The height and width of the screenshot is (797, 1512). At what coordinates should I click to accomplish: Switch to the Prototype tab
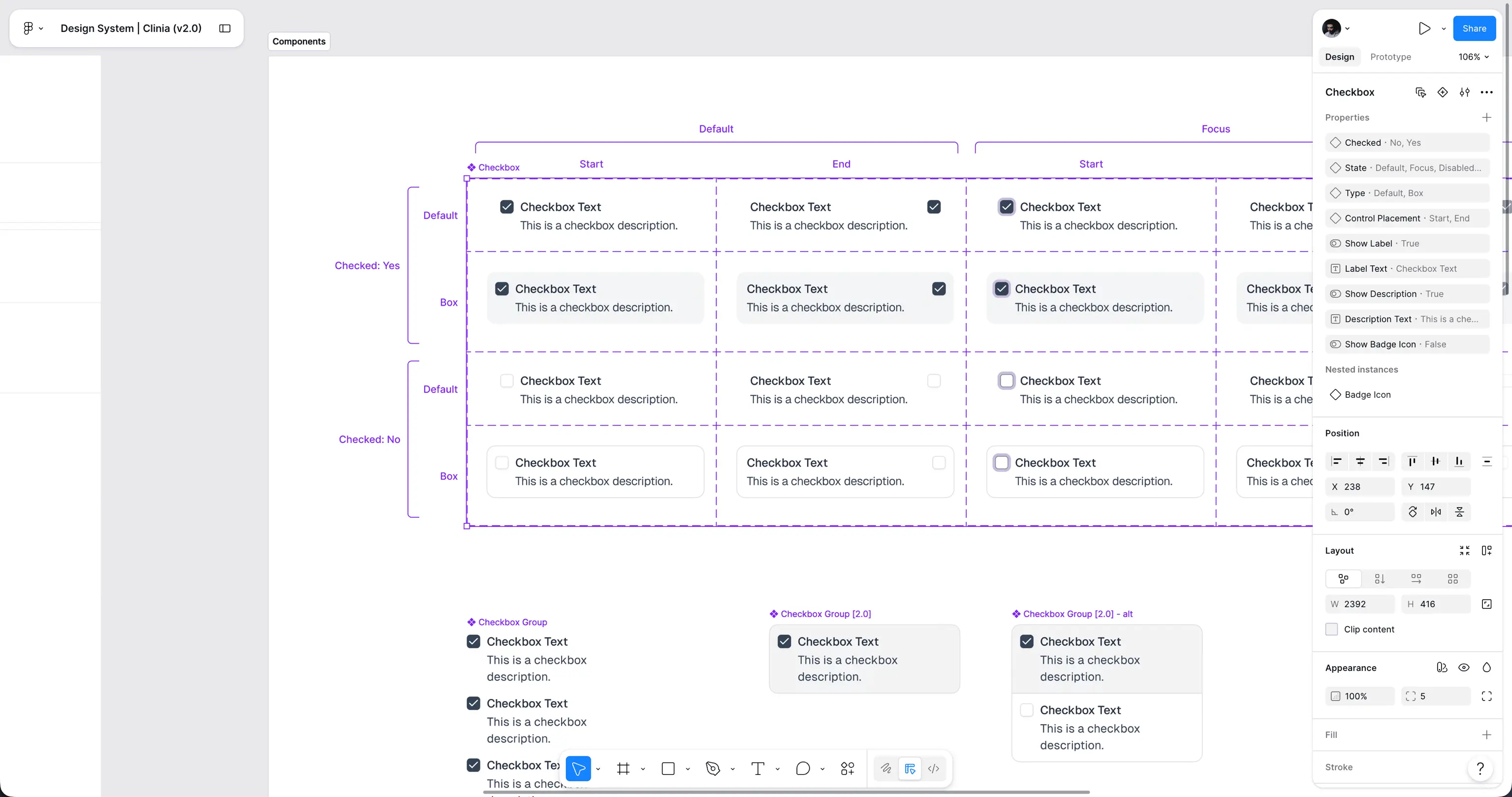[x=1390, y=57]
